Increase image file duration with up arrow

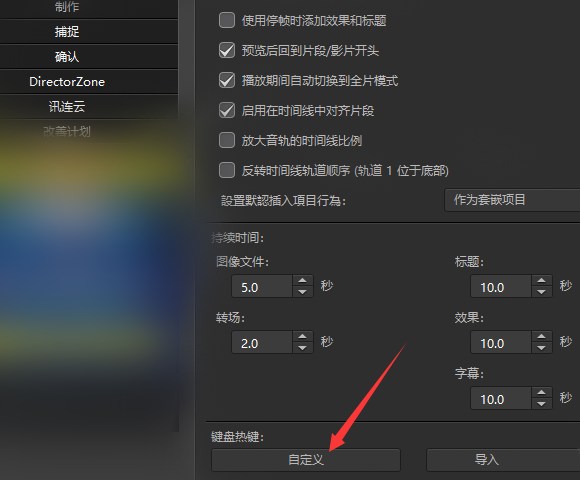pyautogui.click(x=302, y=280)
